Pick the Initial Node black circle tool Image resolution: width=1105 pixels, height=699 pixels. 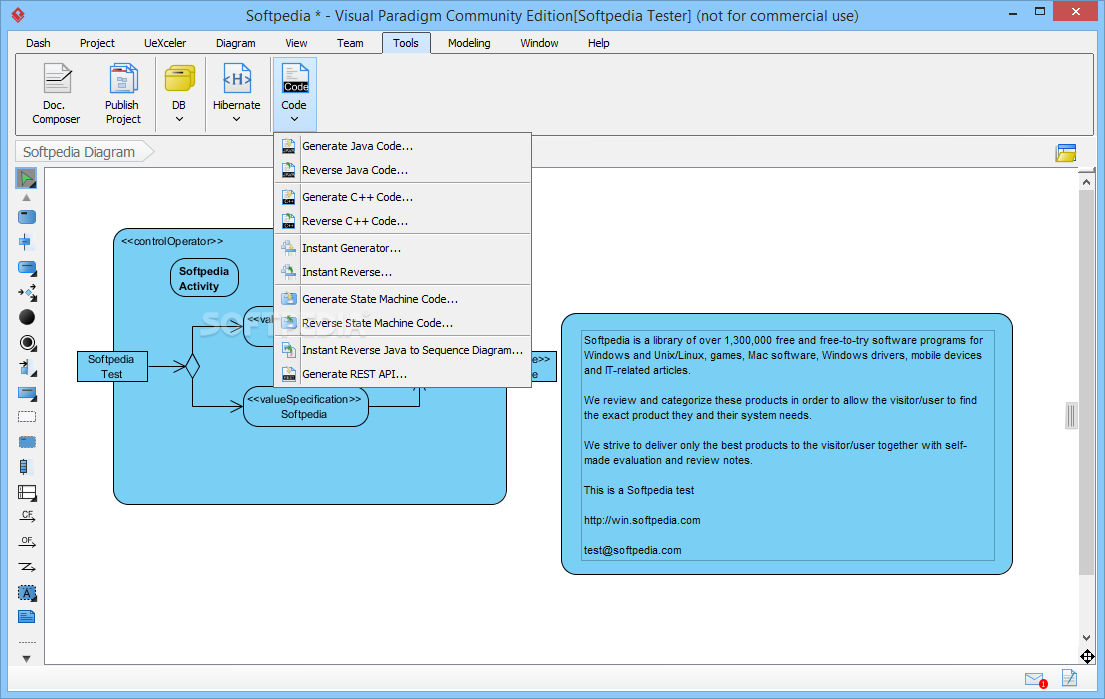coord(27,317)
